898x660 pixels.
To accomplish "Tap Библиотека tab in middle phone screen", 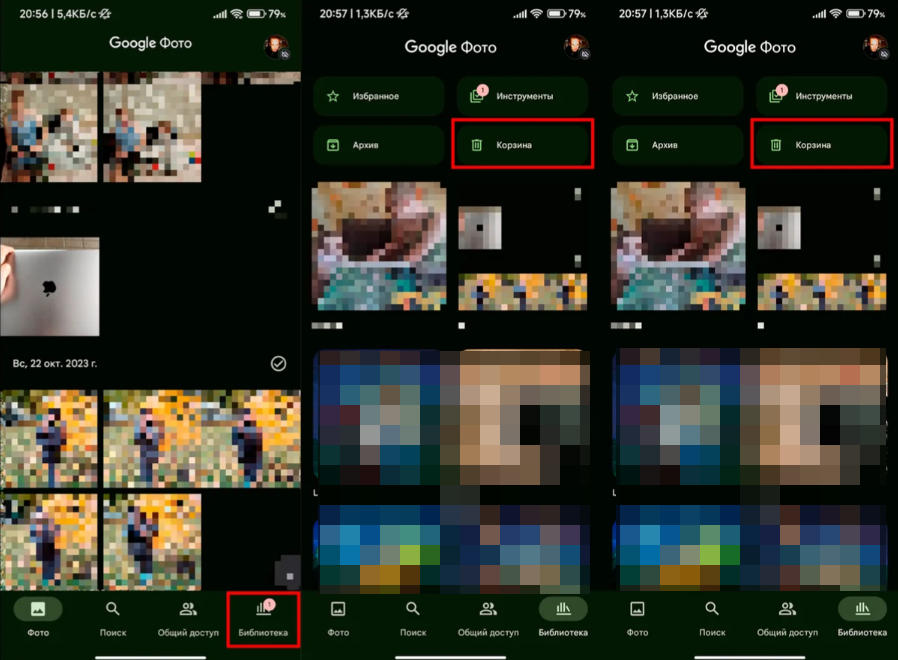I will (x=563, y=619).
